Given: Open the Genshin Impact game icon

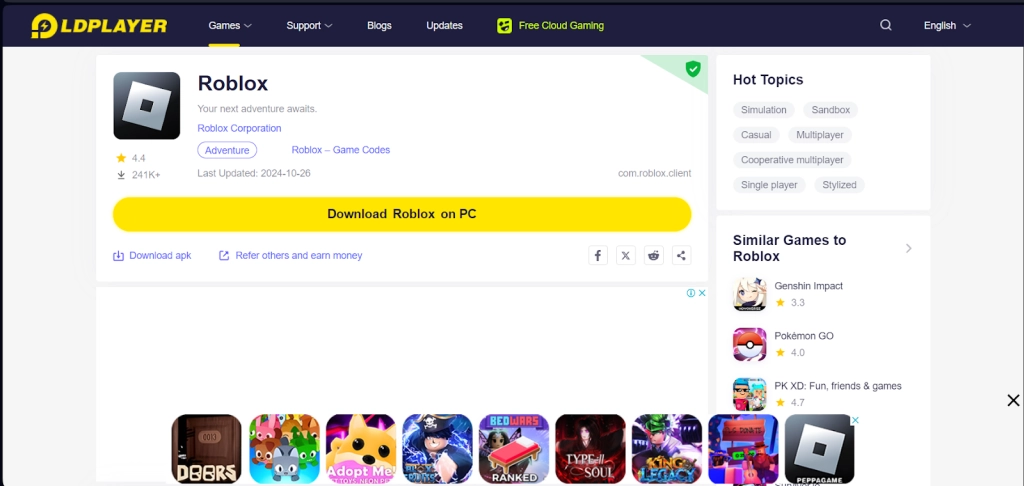Looking at the screenshot, I should coord(750,294).
